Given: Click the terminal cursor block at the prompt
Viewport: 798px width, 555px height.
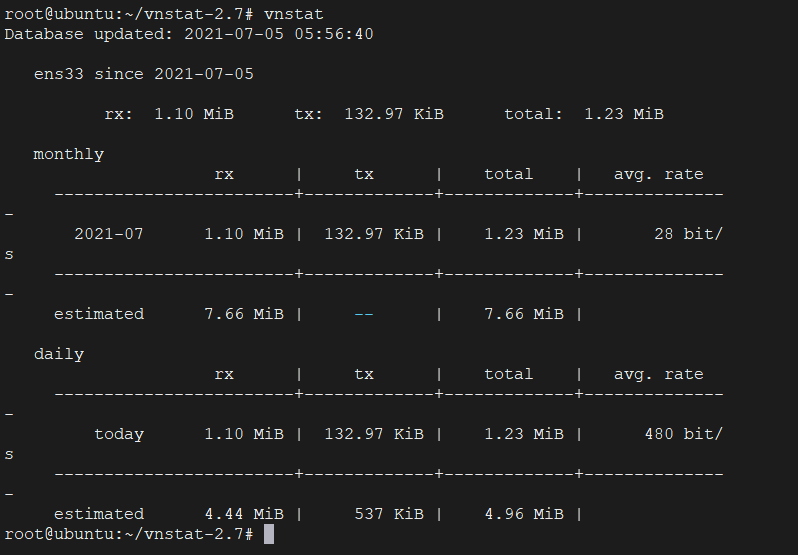Looking at the screenshot, I should click(x=269, y=534).
